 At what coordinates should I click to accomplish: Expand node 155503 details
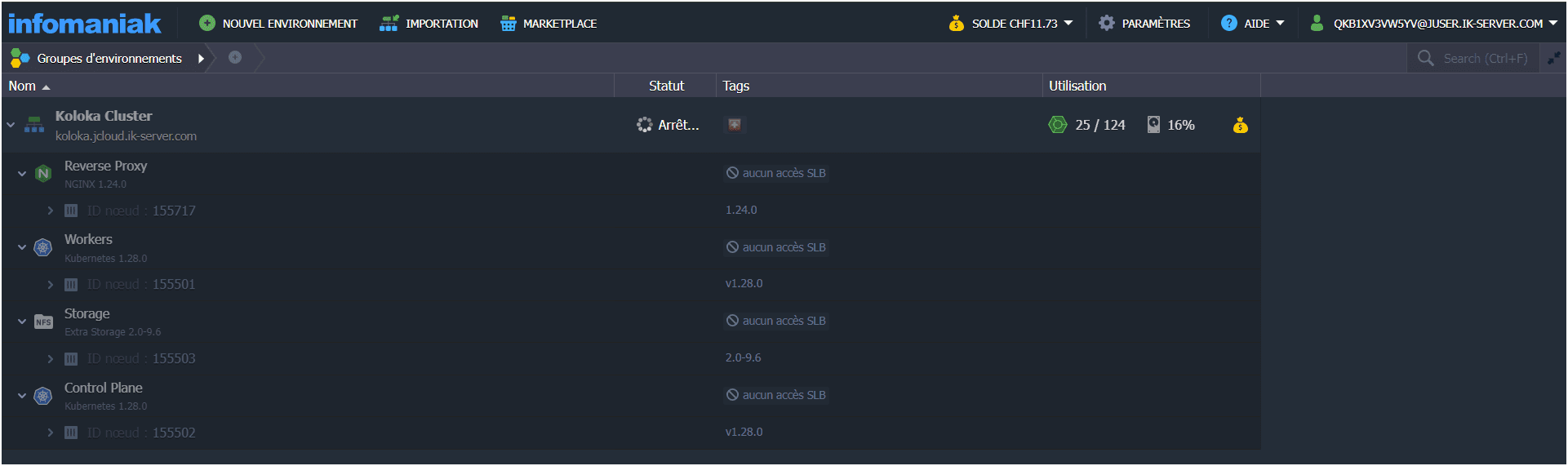pyautogui.click(x=51, y=358)
